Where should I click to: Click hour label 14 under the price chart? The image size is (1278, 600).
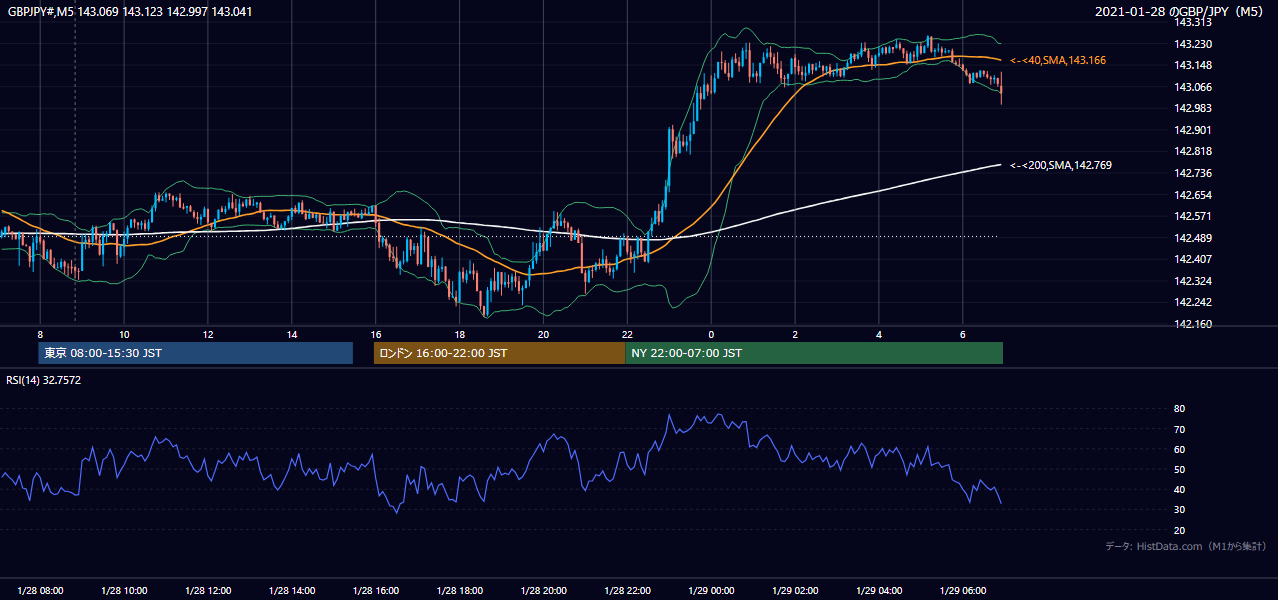292,334
